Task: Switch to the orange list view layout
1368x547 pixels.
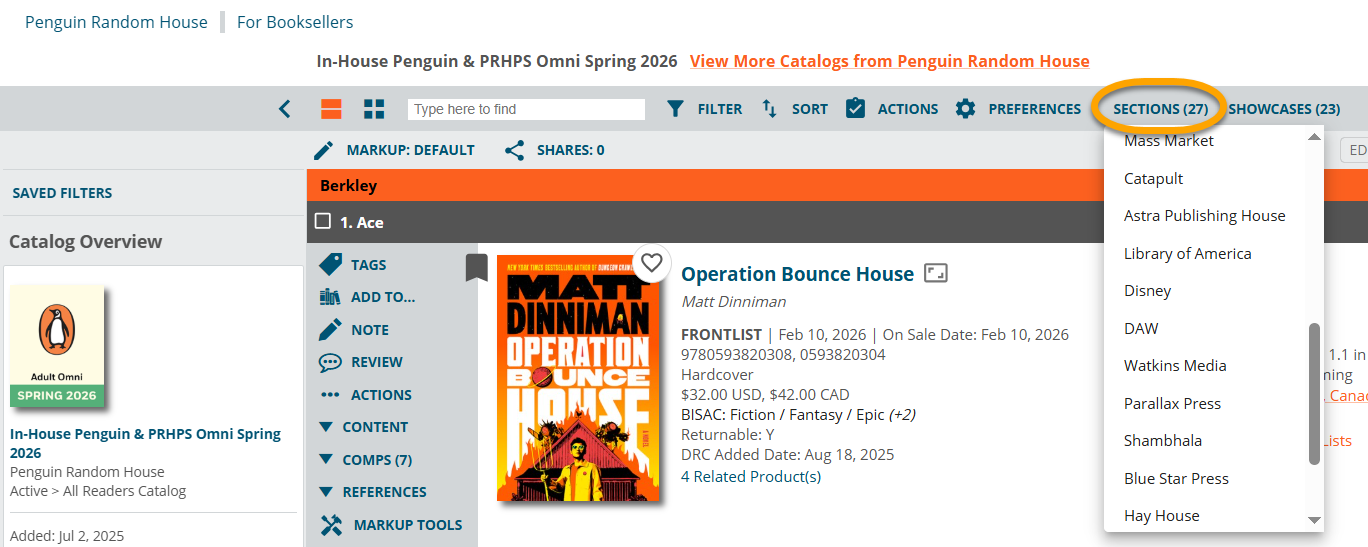Action: [331, 109]
